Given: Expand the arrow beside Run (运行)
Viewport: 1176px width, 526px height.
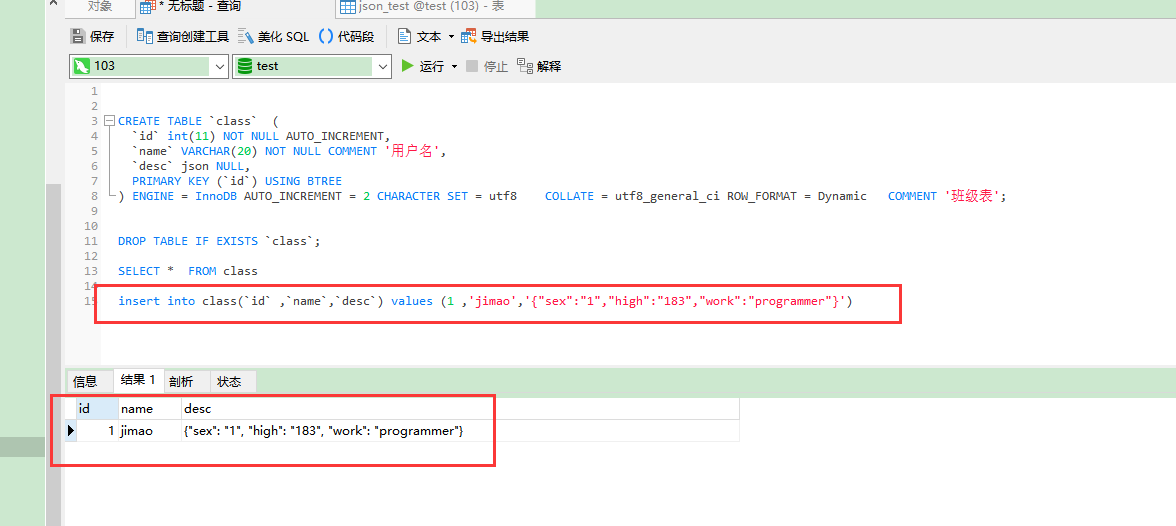Looking at the screenshot, I should 454,67.
